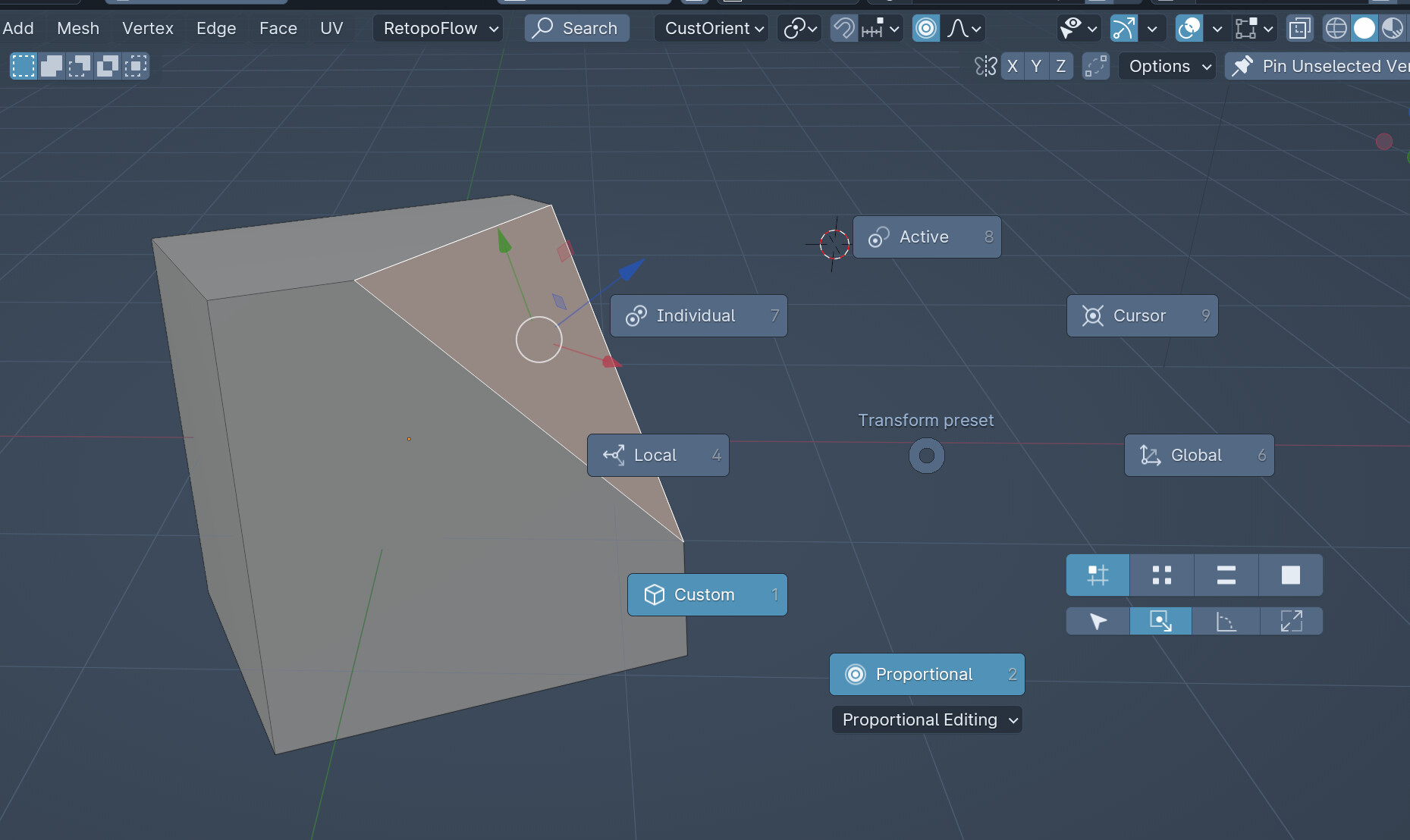Open the visibility and selectability dropdown

tap(1078, 29)
